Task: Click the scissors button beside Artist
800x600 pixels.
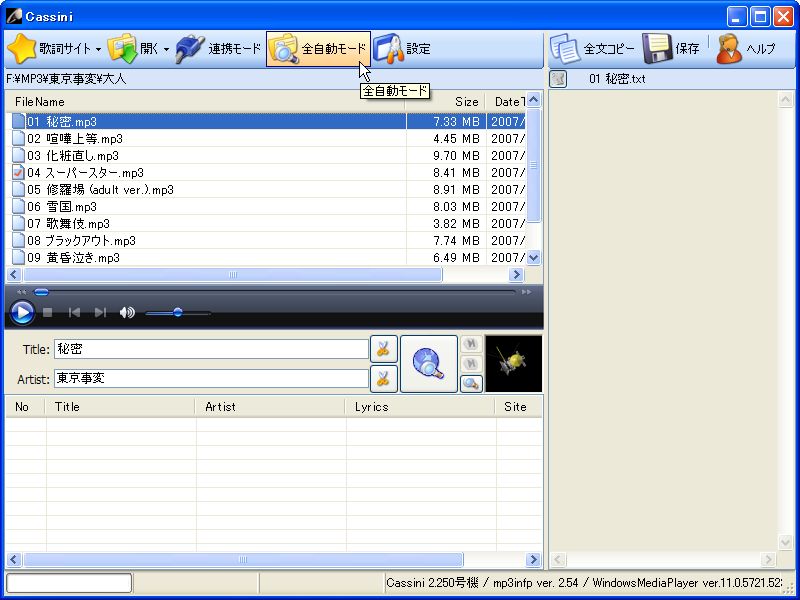Action: 384,379
